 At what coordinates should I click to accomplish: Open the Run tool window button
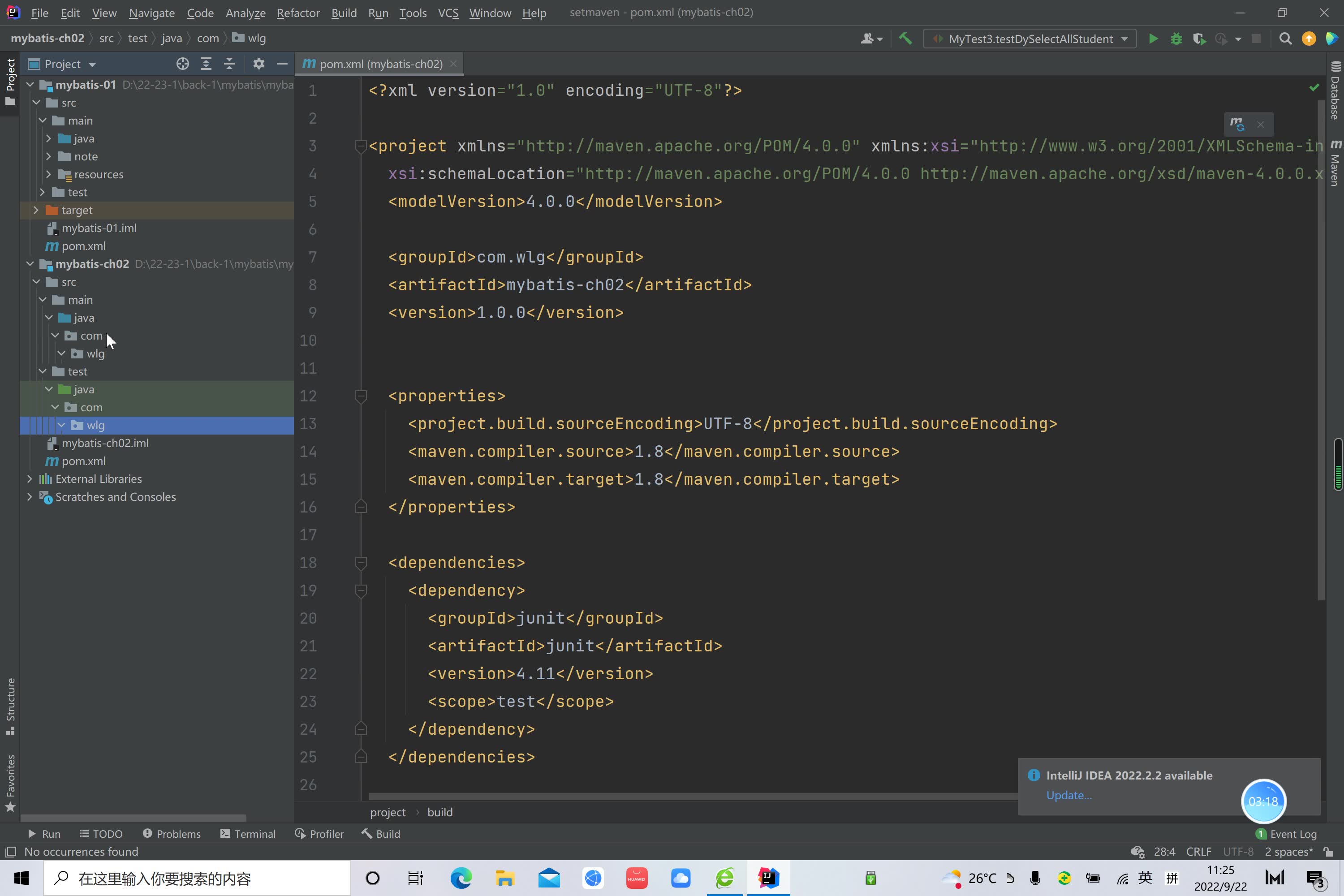(x=44, y=834)
